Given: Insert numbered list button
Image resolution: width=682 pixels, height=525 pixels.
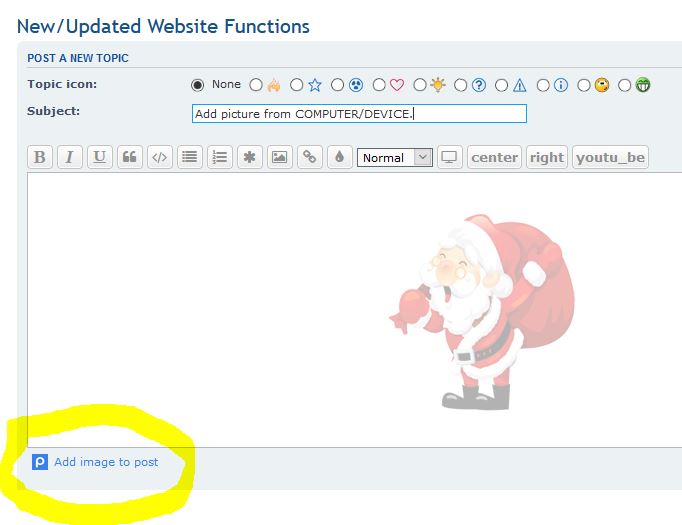Looking at the screenshot, I should (x=220, y=157).
